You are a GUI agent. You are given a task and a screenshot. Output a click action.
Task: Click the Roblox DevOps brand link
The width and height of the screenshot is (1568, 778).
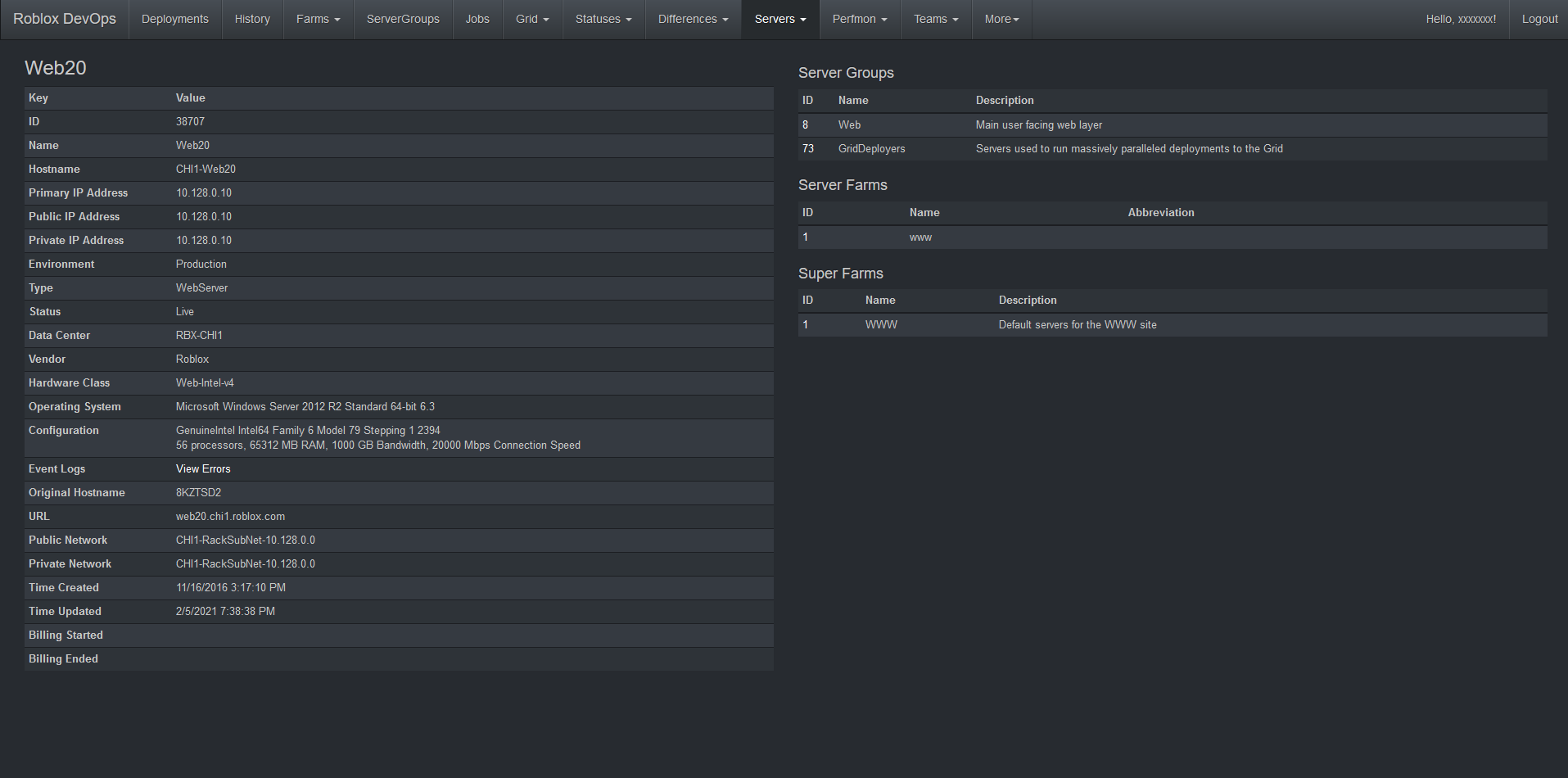(x=65, y=19)
